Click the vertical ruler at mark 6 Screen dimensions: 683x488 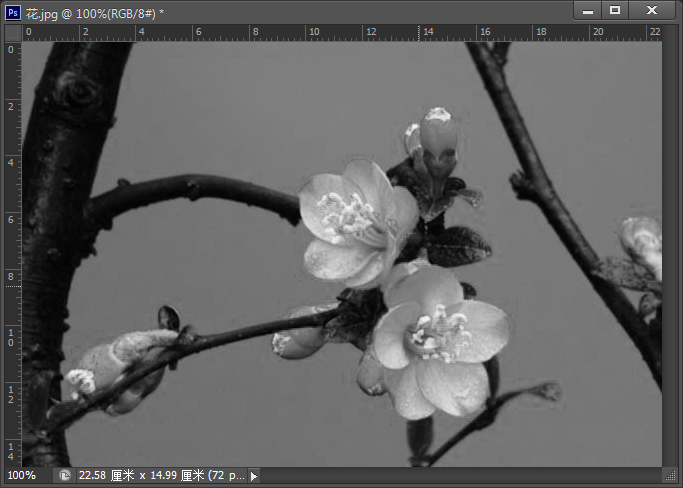pyautogui.click(x=11, y=219)
